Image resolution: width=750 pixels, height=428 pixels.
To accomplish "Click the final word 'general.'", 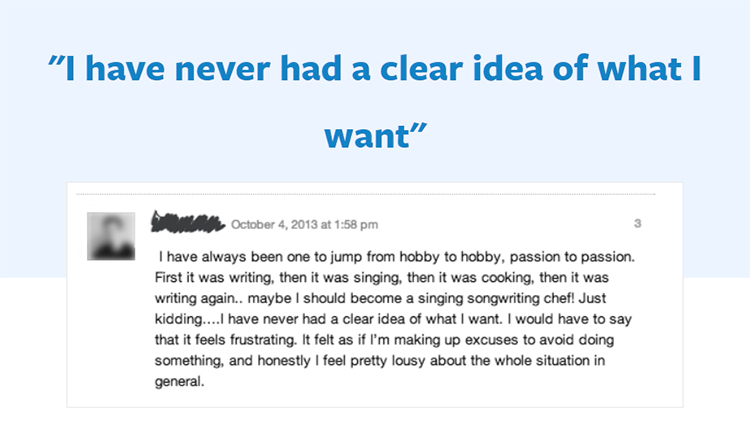I will click(x=179, y=382).
